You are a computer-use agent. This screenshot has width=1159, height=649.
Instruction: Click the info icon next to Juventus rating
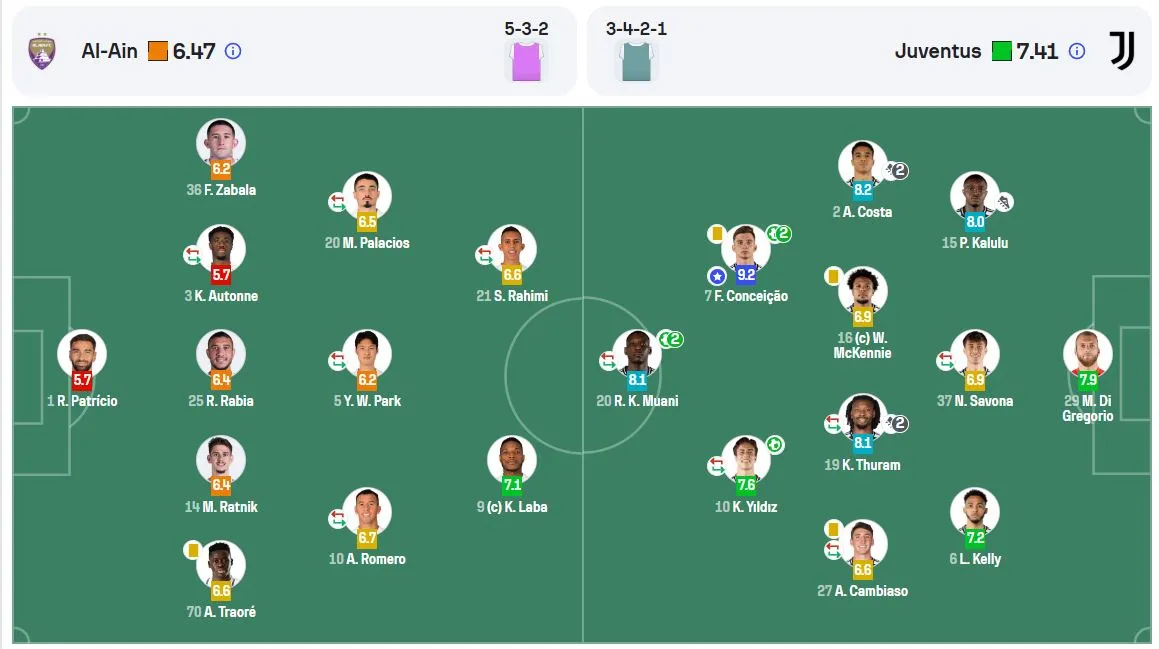(x=1077, y=51)
